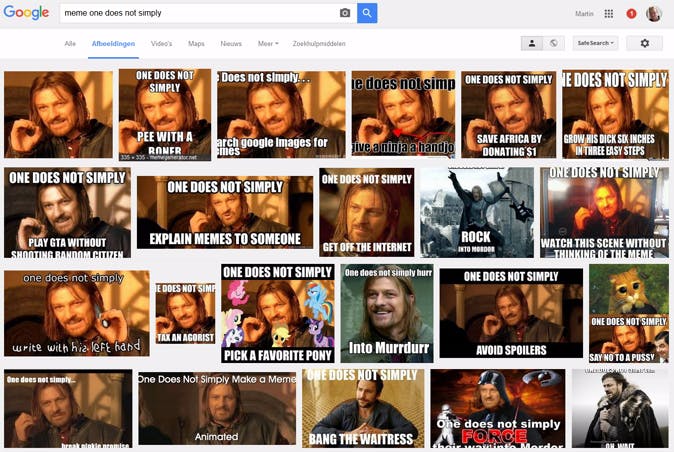Select the global results globe toggle
This screenshot has width=674, height=452.
pyautogui.click(x=554, y=43)
